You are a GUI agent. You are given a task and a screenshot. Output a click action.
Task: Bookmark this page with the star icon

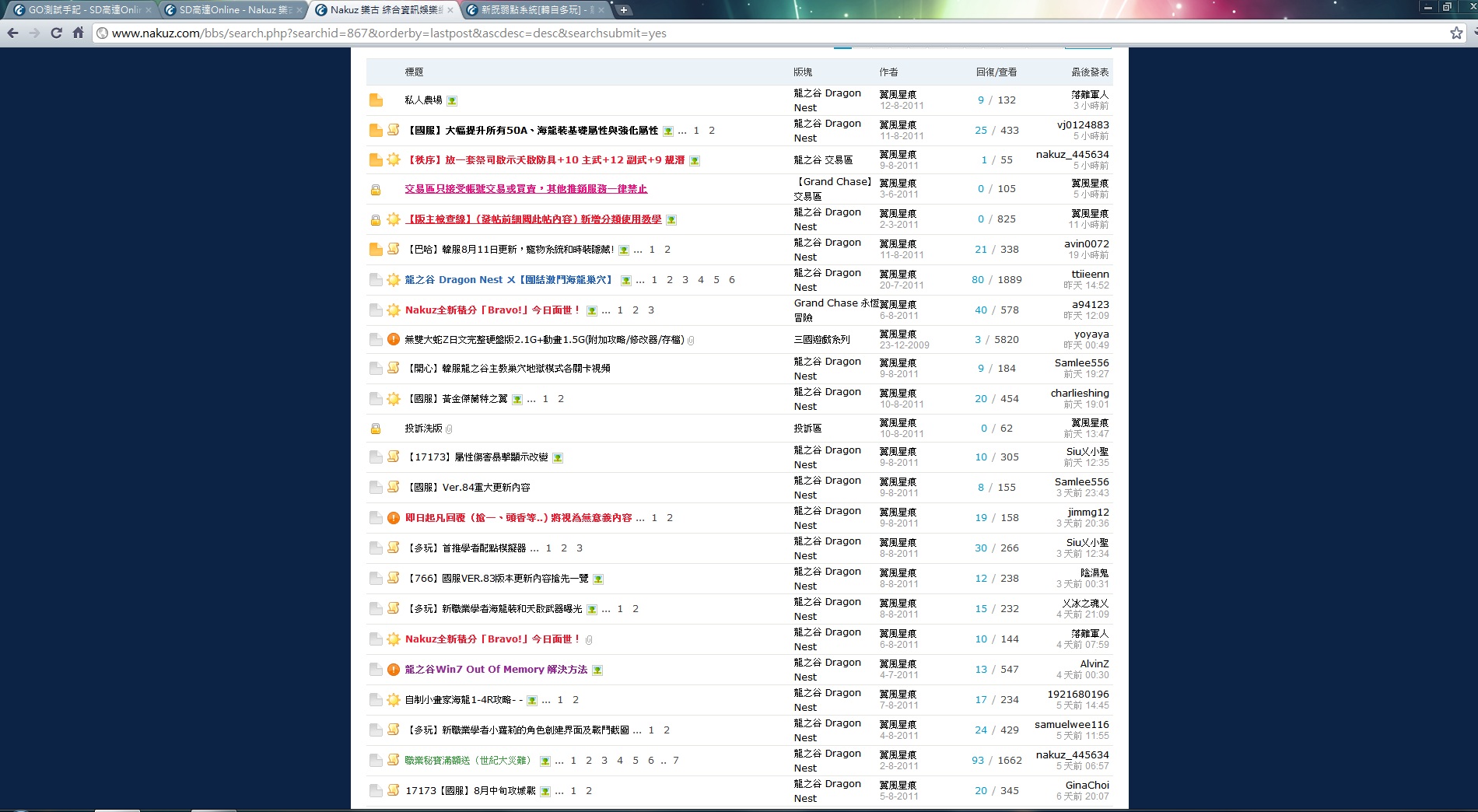[x=1456, y=33]
